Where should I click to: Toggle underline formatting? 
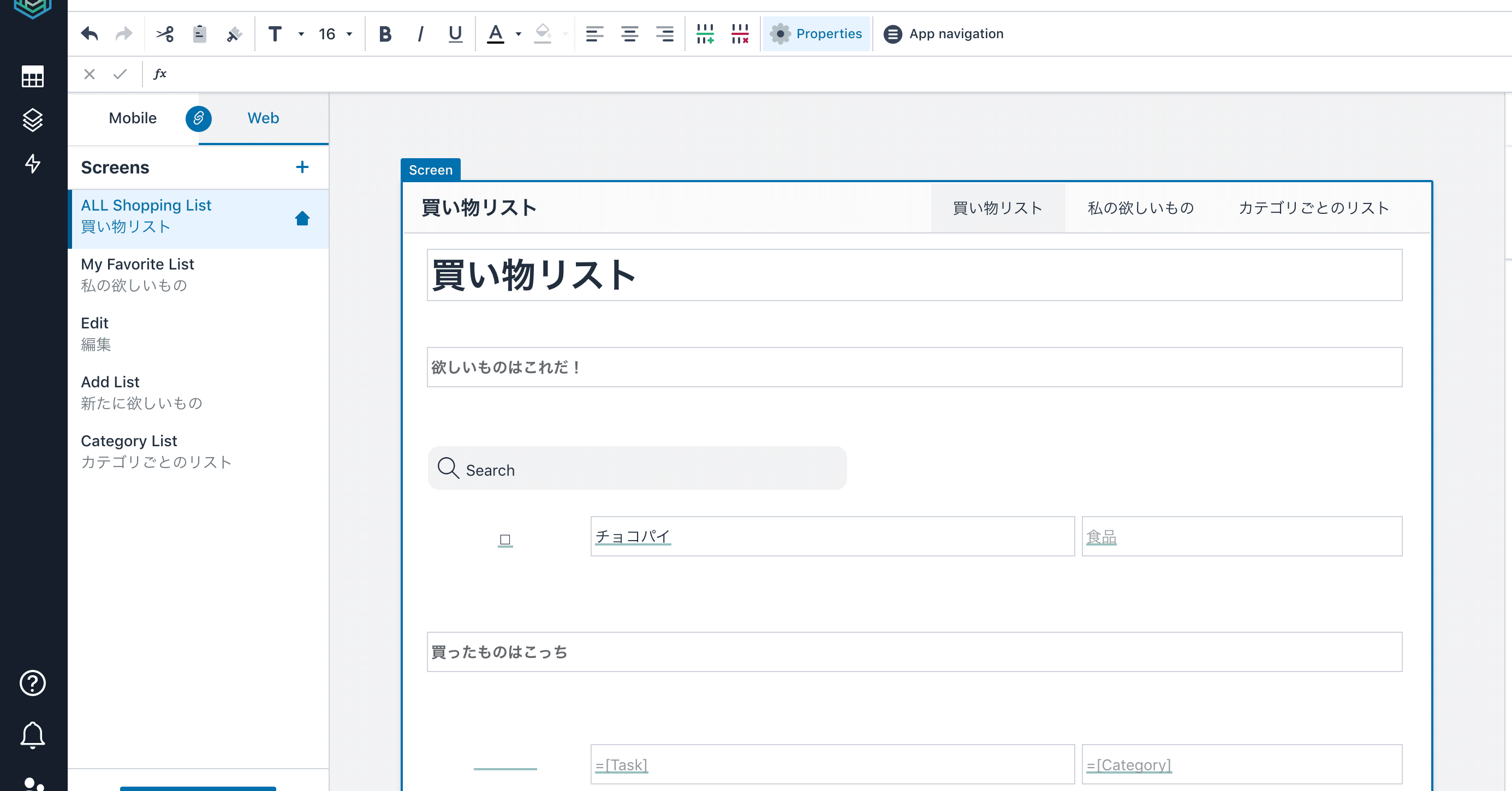(x=455, y=34)
